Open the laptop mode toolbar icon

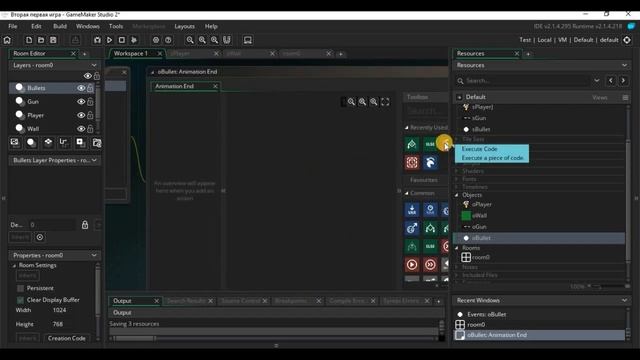tap(247, 40)
